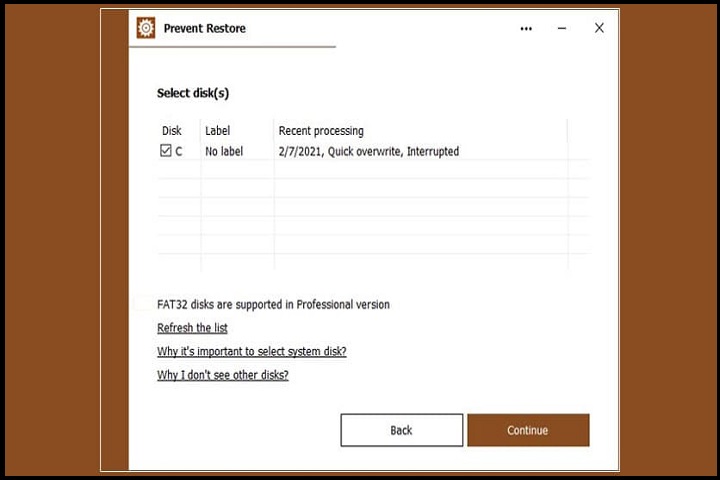Open "Why I don't see other disks?" help
This screenshot has height=480, width=720.
(x=222, y=375)
